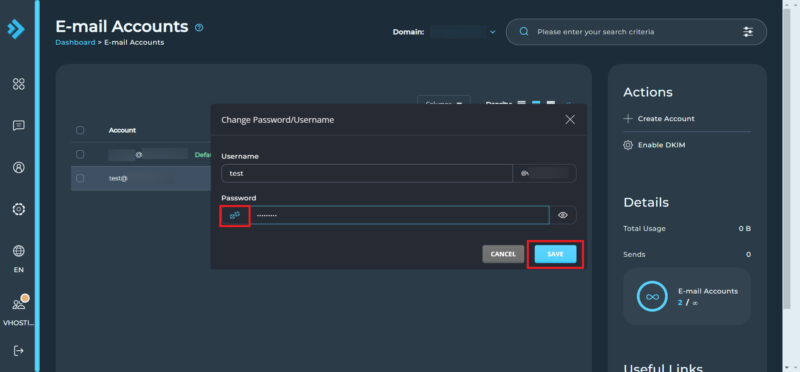Image resolution: width=800 pixels, height=372 pixels.
Task: Toggle password visibility eye icon
Action: click(563, 215)
